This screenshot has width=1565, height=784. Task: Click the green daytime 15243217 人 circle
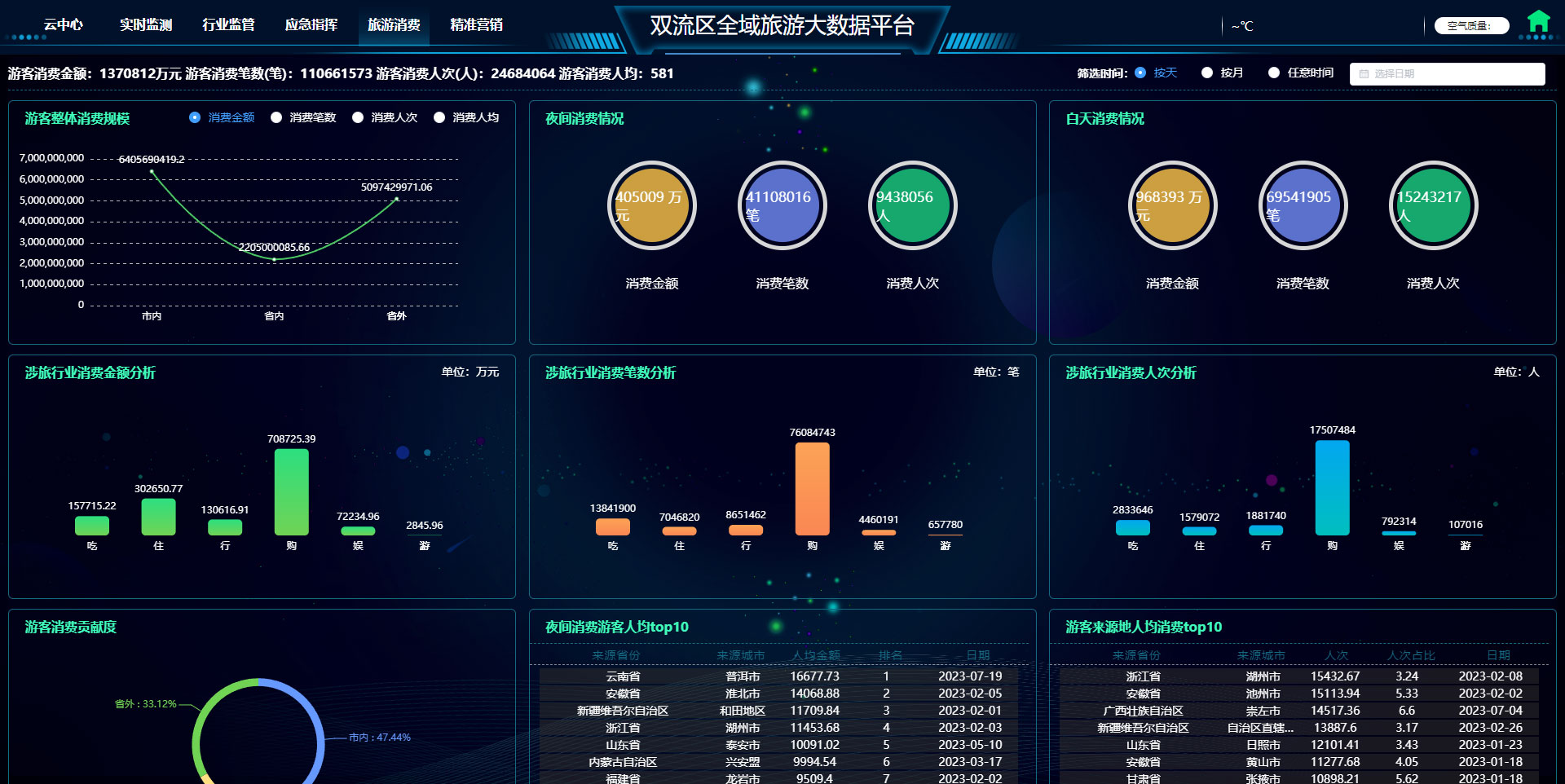[1433, 205]
